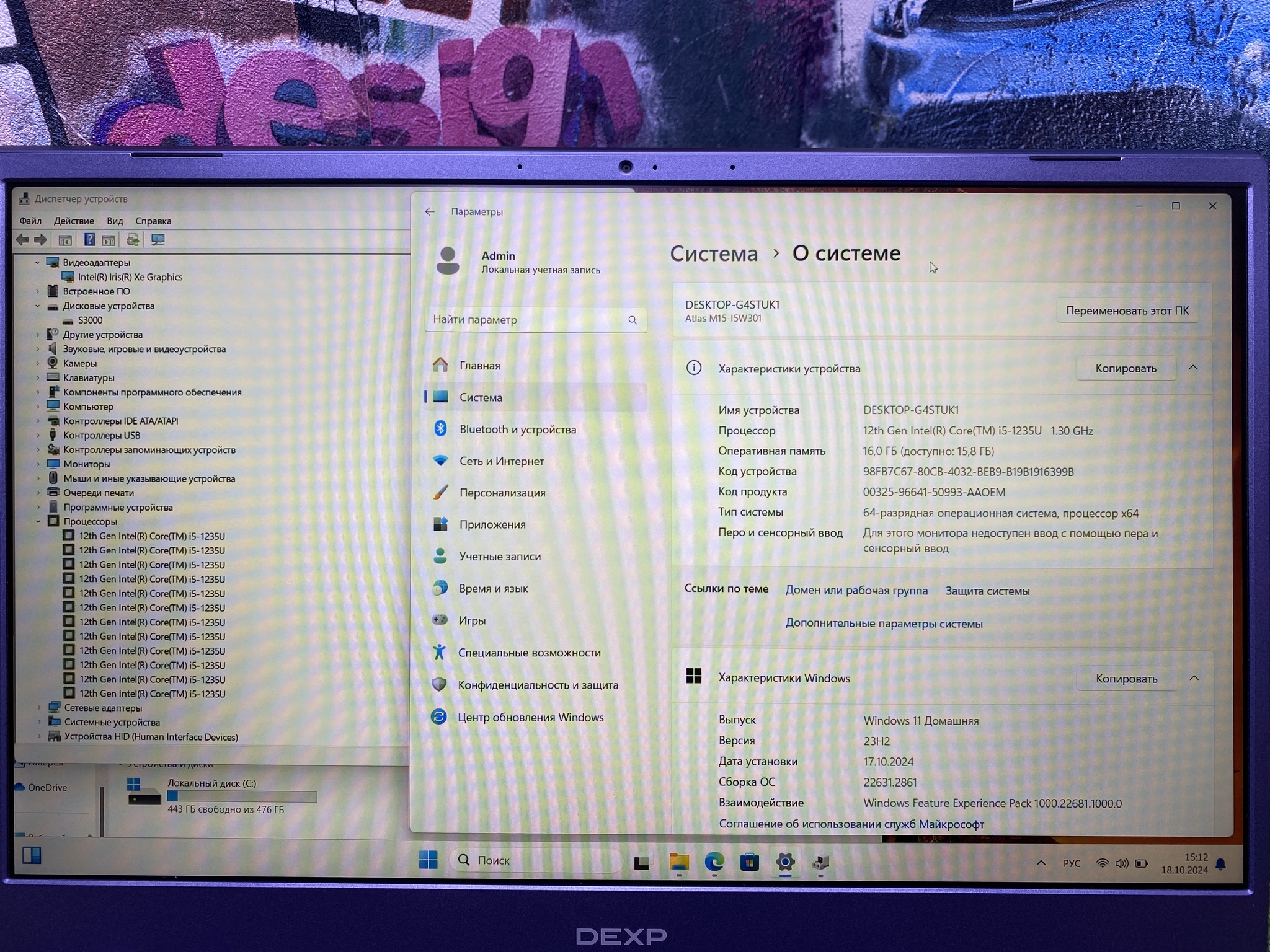
Task: Select Intel(R) Iris(R) Xe Graphics device
Action: tap(130, 277)
